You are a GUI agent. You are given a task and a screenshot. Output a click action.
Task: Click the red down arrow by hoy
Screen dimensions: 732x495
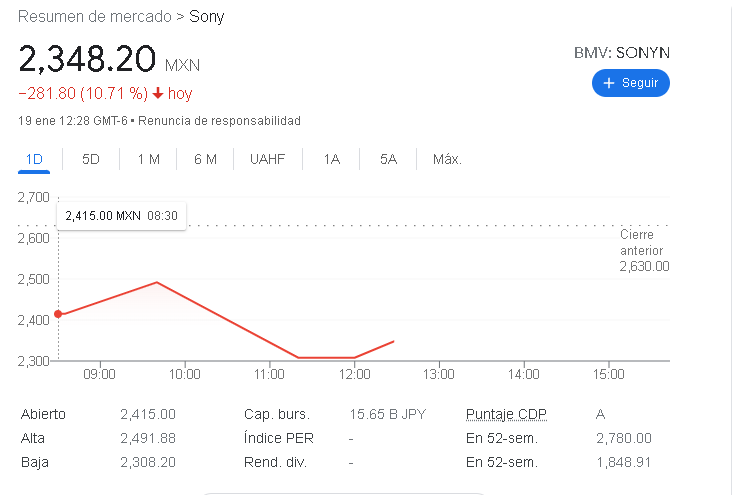[157, 94]
